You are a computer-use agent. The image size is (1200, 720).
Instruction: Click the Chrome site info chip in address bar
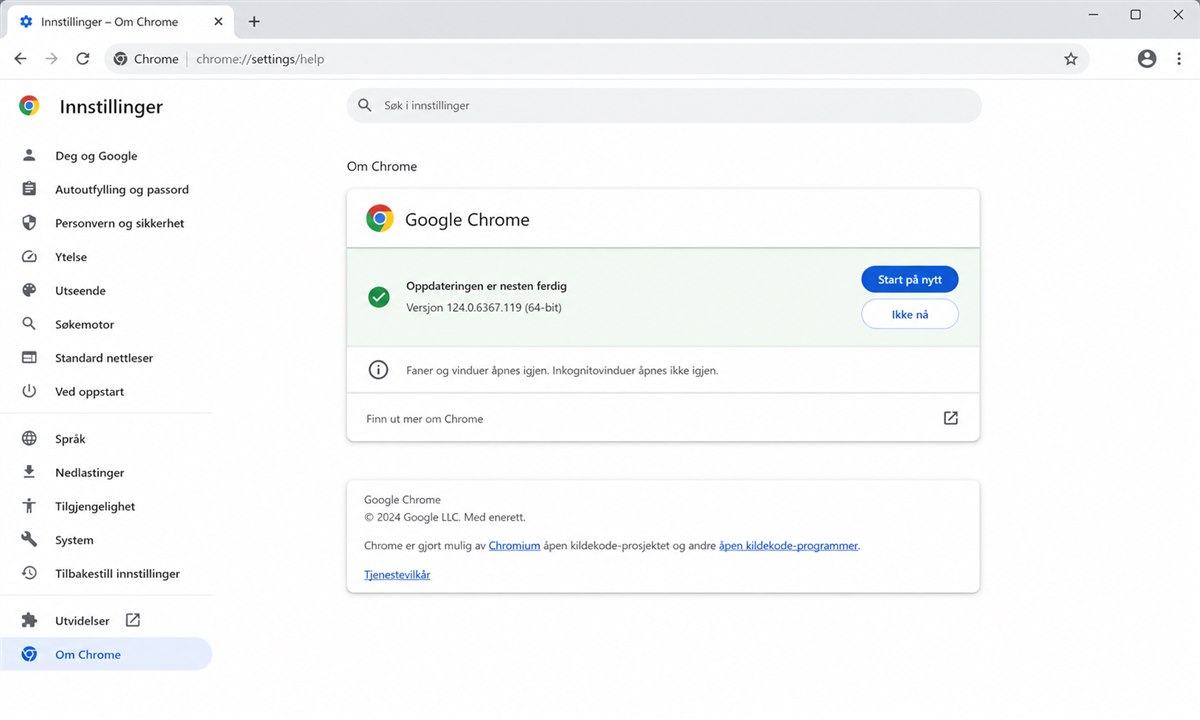[147, 59]
